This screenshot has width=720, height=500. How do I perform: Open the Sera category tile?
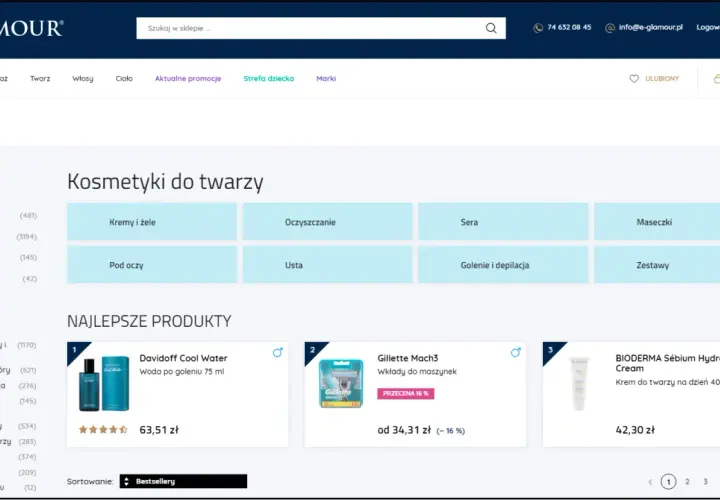pos(503,222)
